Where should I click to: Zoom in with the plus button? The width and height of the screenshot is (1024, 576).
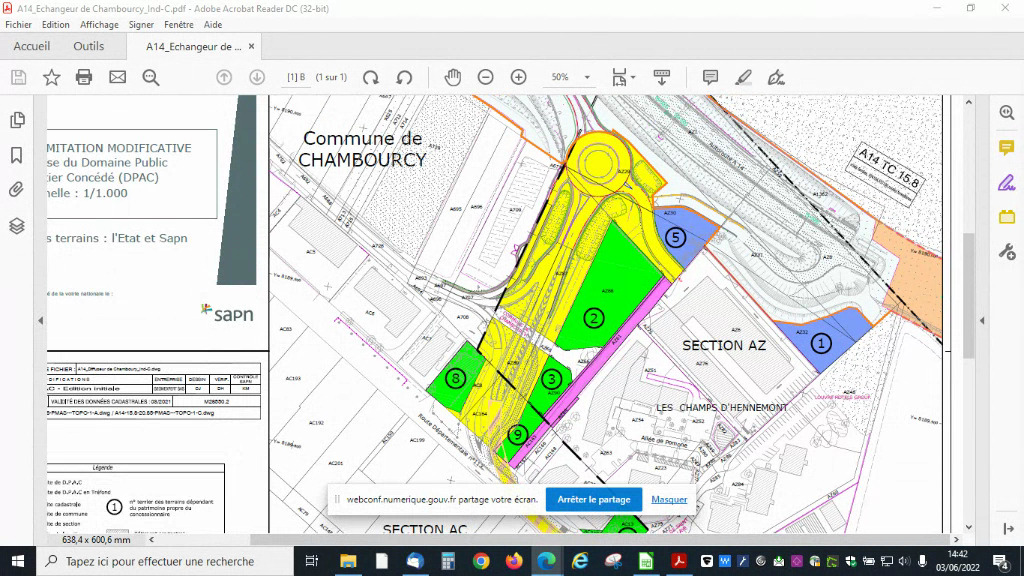(518, 77)
